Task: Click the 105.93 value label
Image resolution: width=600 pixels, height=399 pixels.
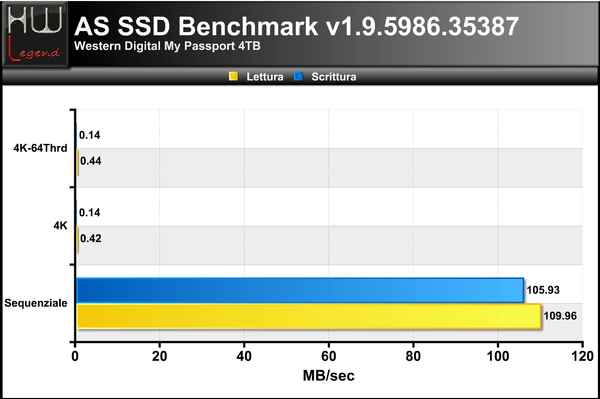Action: (543, 290)
